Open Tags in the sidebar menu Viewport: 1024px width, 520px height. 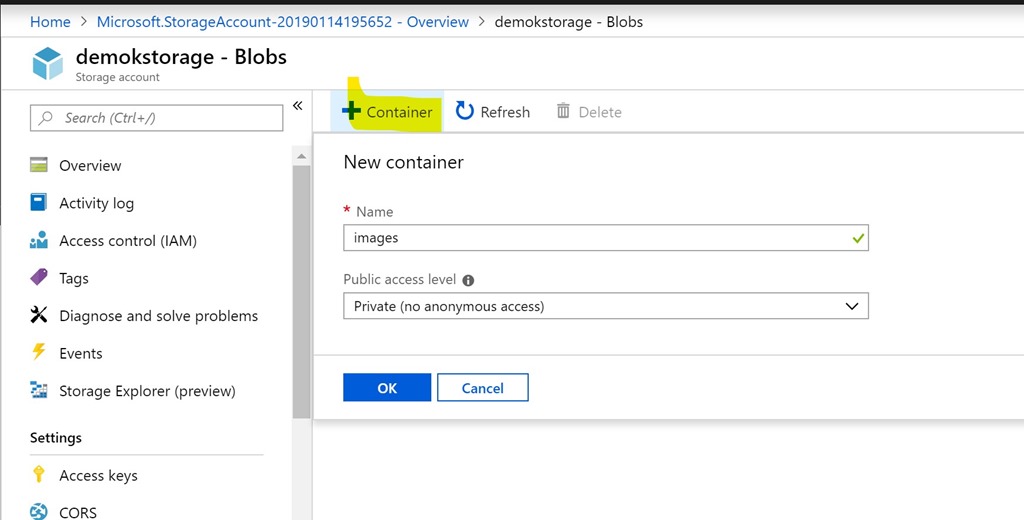click(x=74, y=278)
